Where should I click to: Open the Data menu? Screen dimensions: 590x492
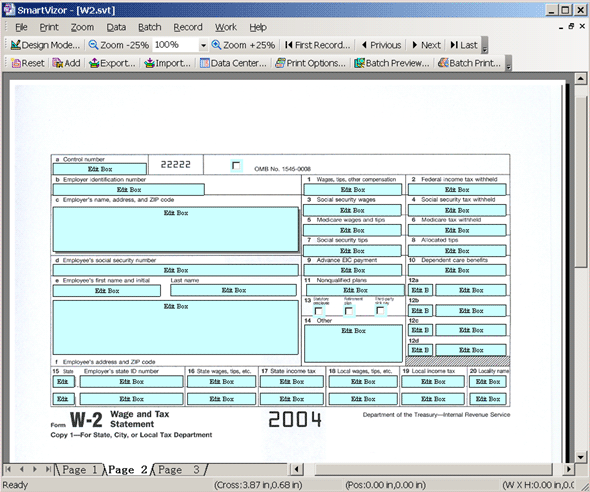(x=116, y=27)
